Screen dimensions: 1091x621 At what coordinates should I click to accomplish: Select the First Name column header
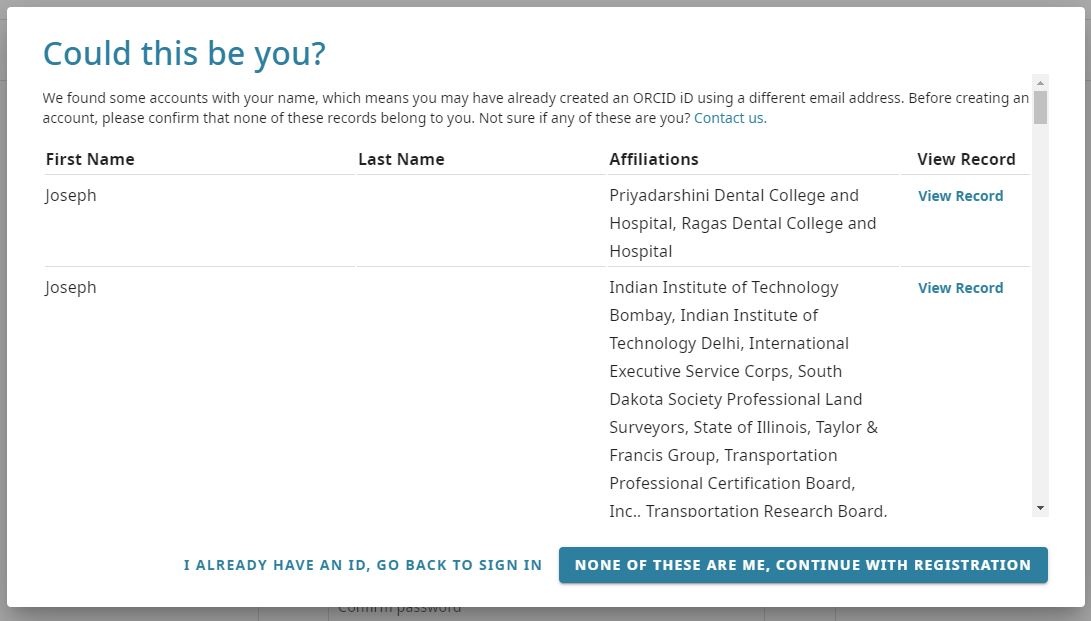click(x=90, y=159)
